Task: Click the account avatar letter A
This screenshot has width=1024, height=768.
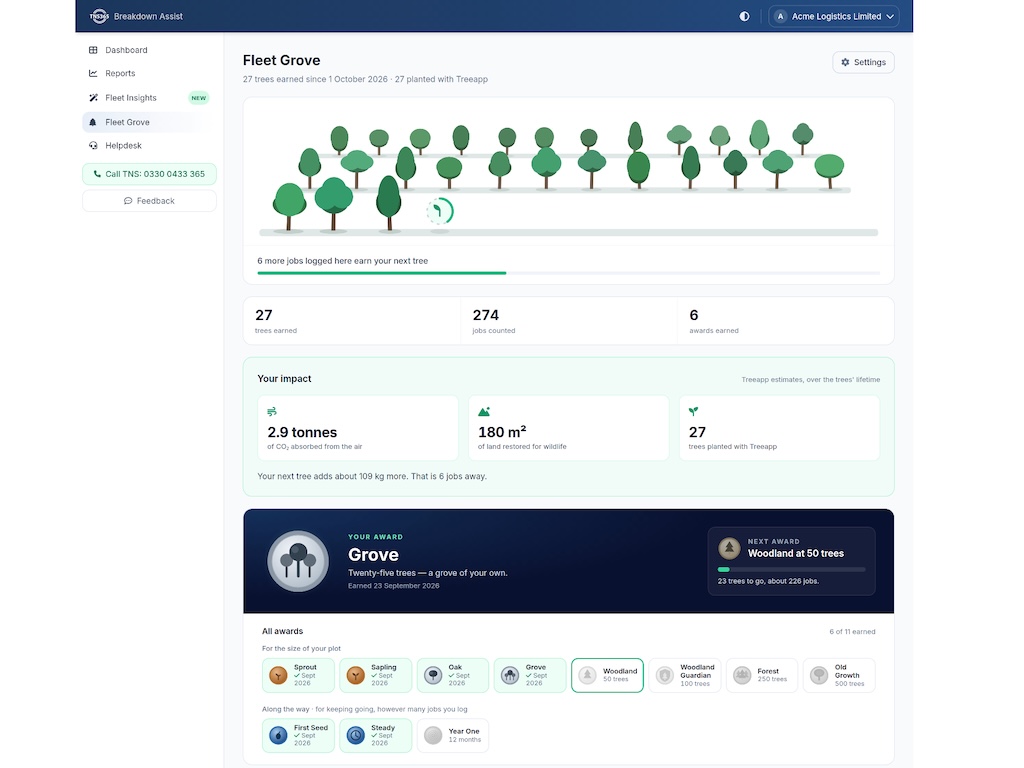Action: [780, 16]
